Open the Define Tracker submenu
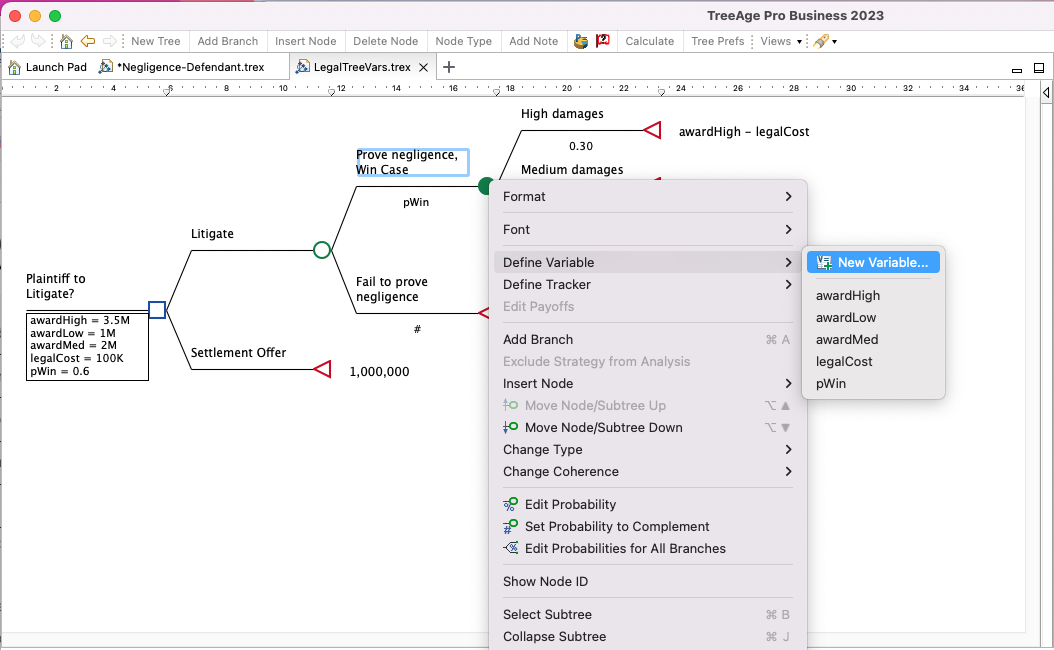The height and width of the screenshot is (650, 1054). coord(648,284)
